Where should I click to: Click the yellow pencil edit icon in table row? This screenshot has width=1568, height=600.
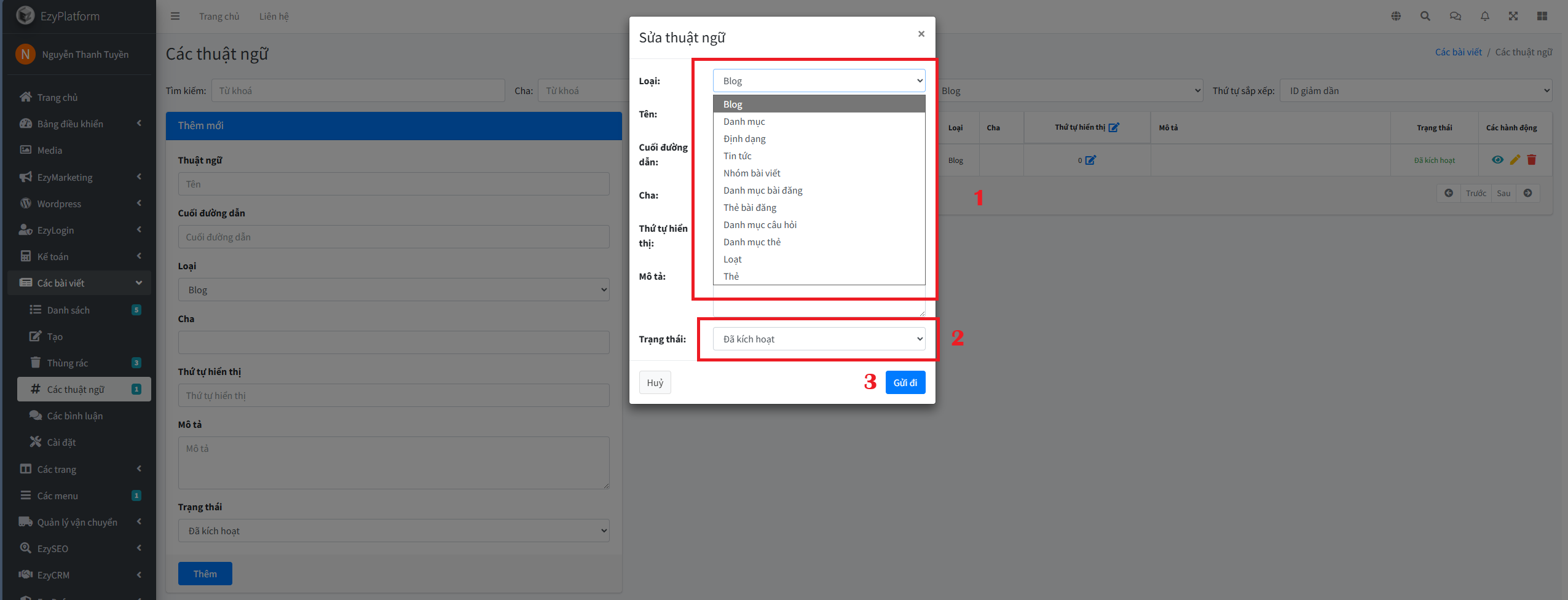[x=1515, y=160]
